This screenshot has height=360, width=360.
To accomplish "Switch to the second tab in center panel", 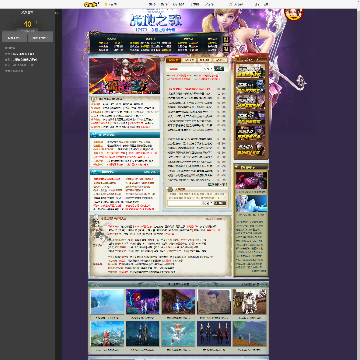I will 189,60.
